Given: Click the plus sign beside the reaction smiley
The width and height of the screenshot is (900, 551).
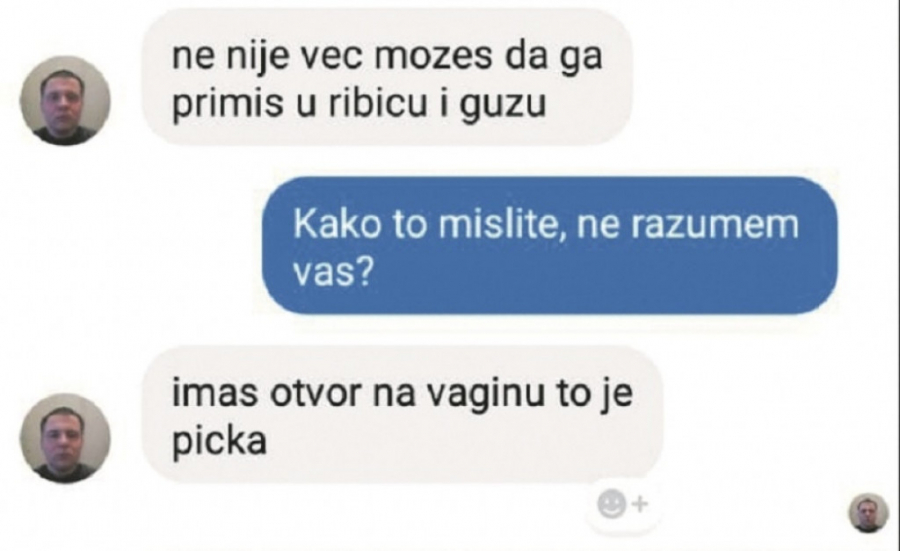Looking at the screenshot, I should tap(640, 505).
